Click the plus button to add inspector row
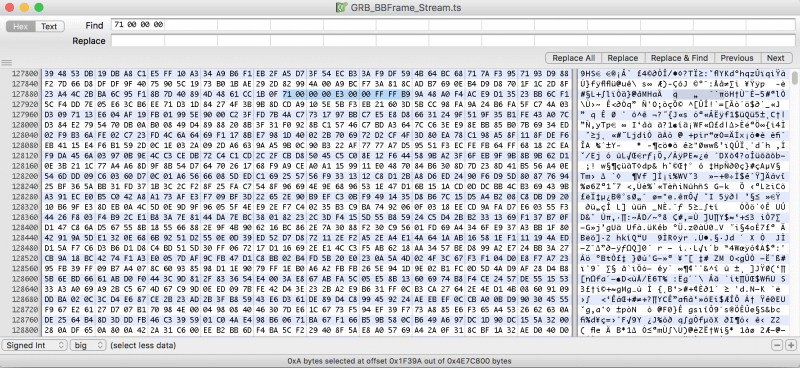Screen dimensions: 800x368 click(x=790, y=346)
